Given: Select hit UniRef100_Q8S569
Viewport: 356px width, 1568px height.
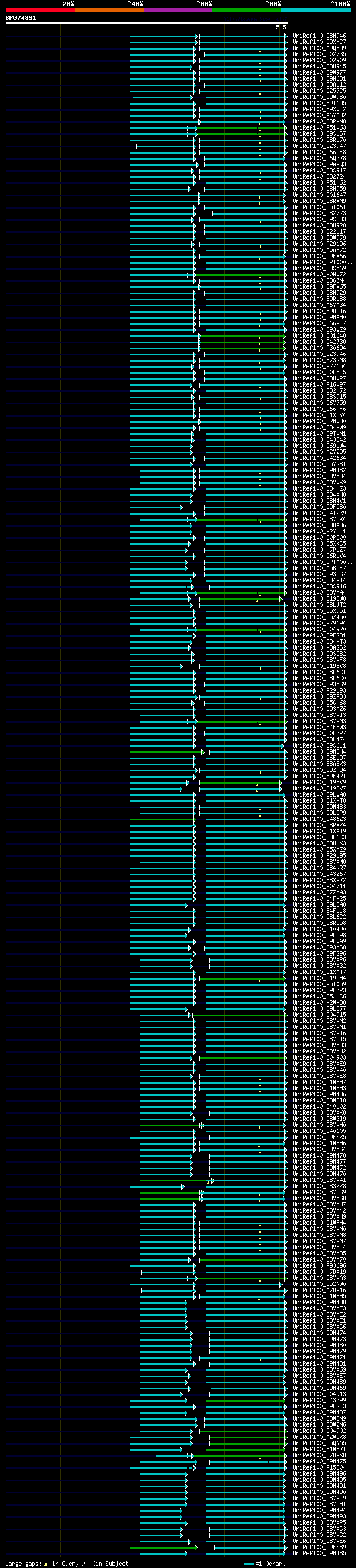Looking at the screenshot, I should click(319, 269).
